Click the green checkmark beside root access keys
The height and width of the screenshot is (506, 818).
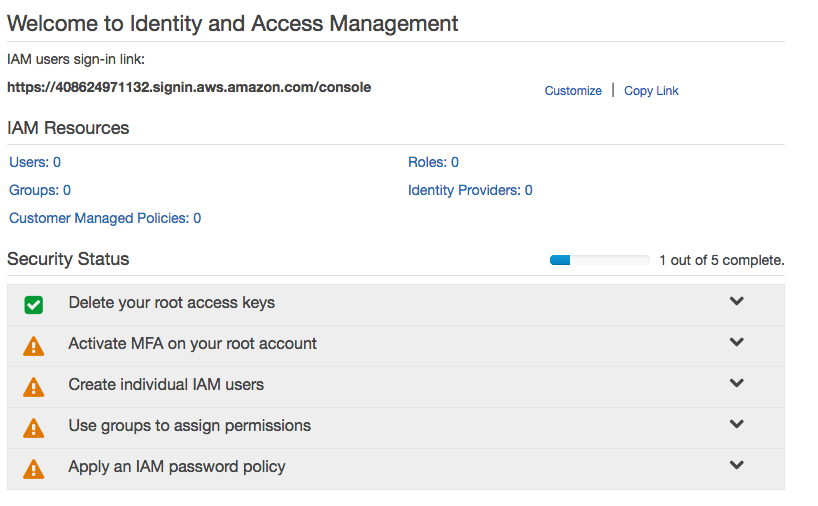click(34, 305)
